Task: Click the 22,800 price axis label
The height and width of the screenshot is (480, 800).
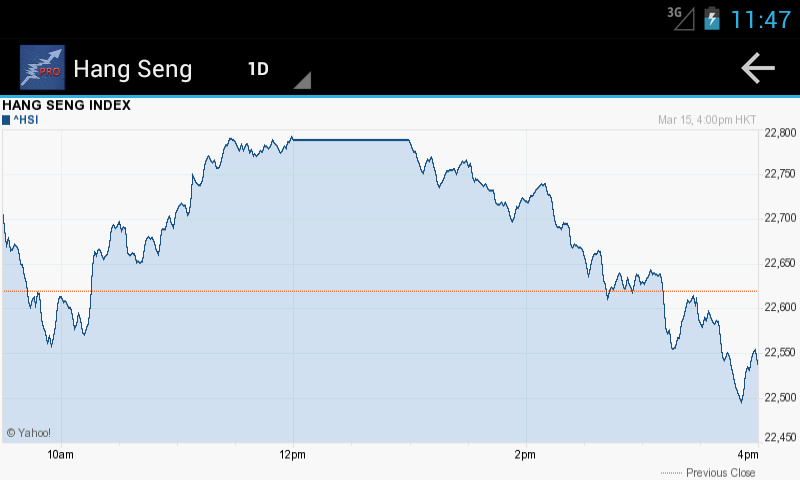Action: pos(779,133)
